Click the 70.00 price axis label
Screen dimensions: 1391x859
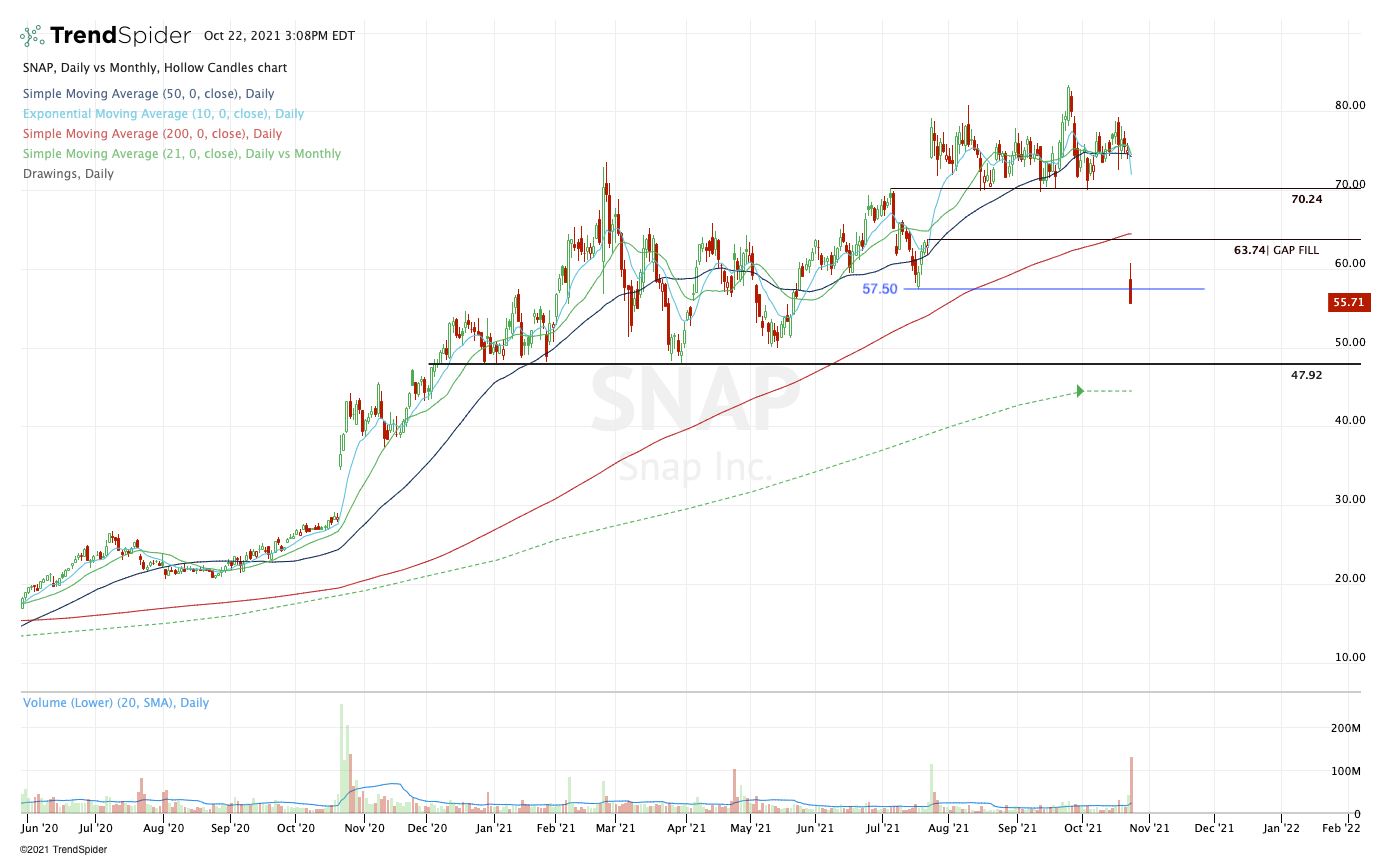coord(1350,184)
